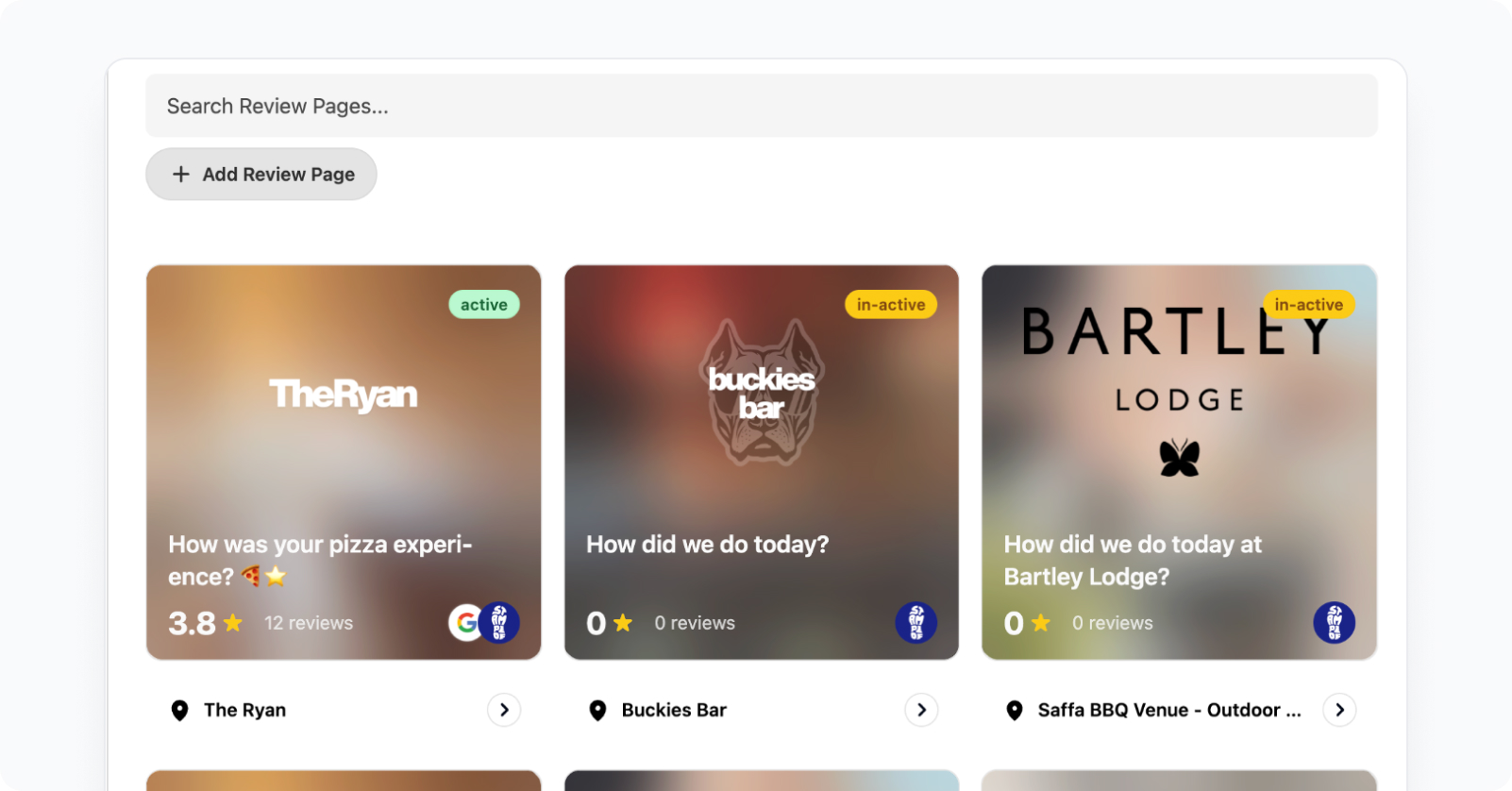Toggle the in-active badge on Buckies Bar card
The width and height of the screenshot is (1512, 791).
pyautogui.click(x=891, y=305)
